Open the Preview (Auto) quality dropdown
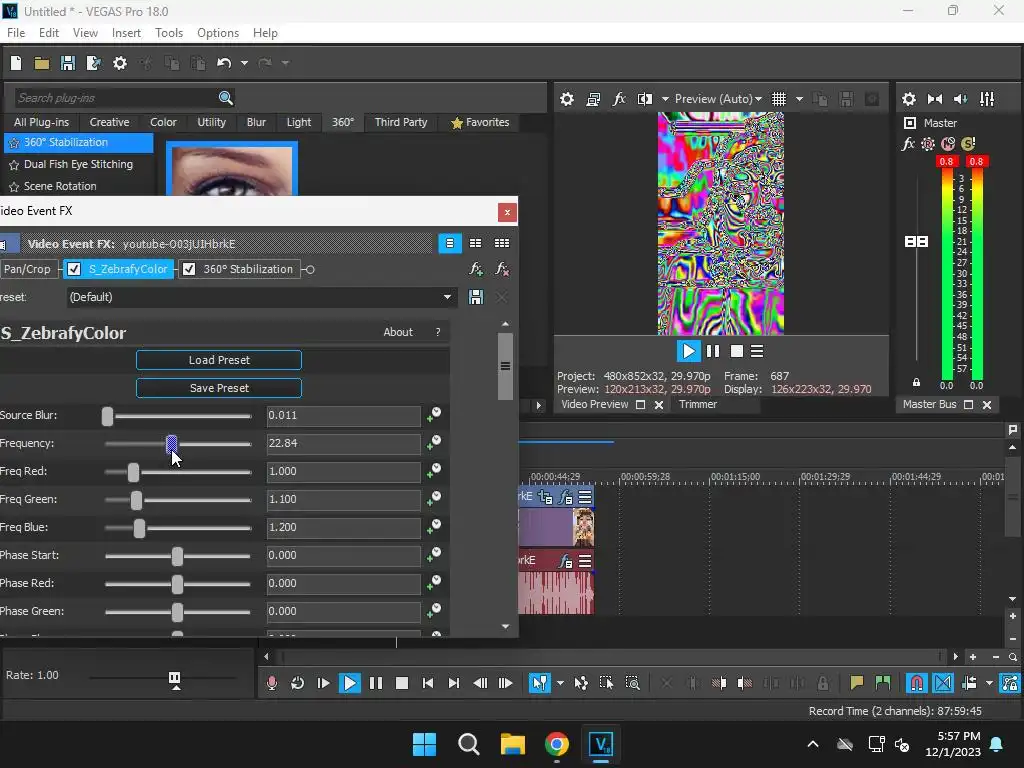 pyautogui.click(x=717, y=99)
